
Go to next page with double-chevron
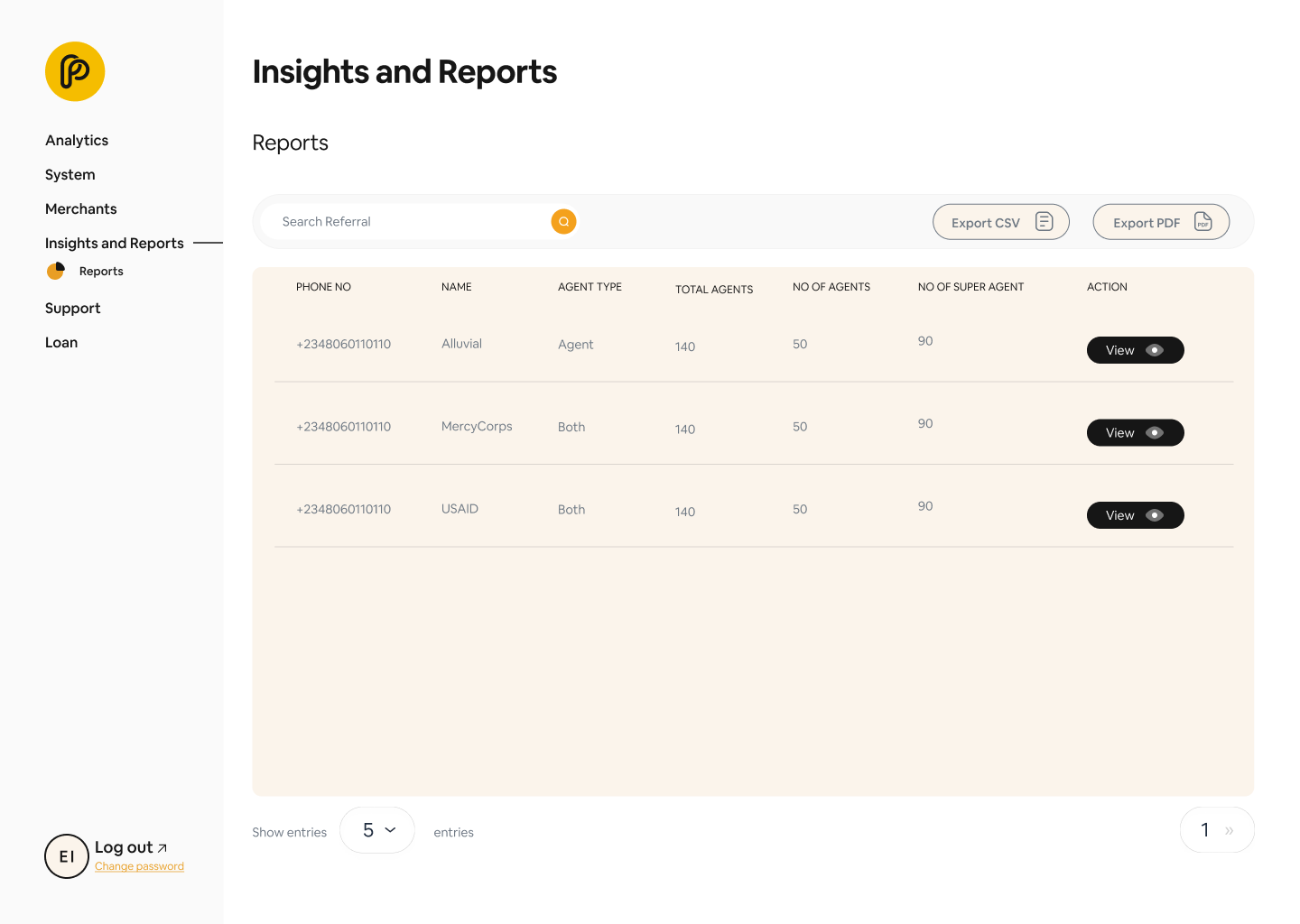click(x=1230, y=830)
